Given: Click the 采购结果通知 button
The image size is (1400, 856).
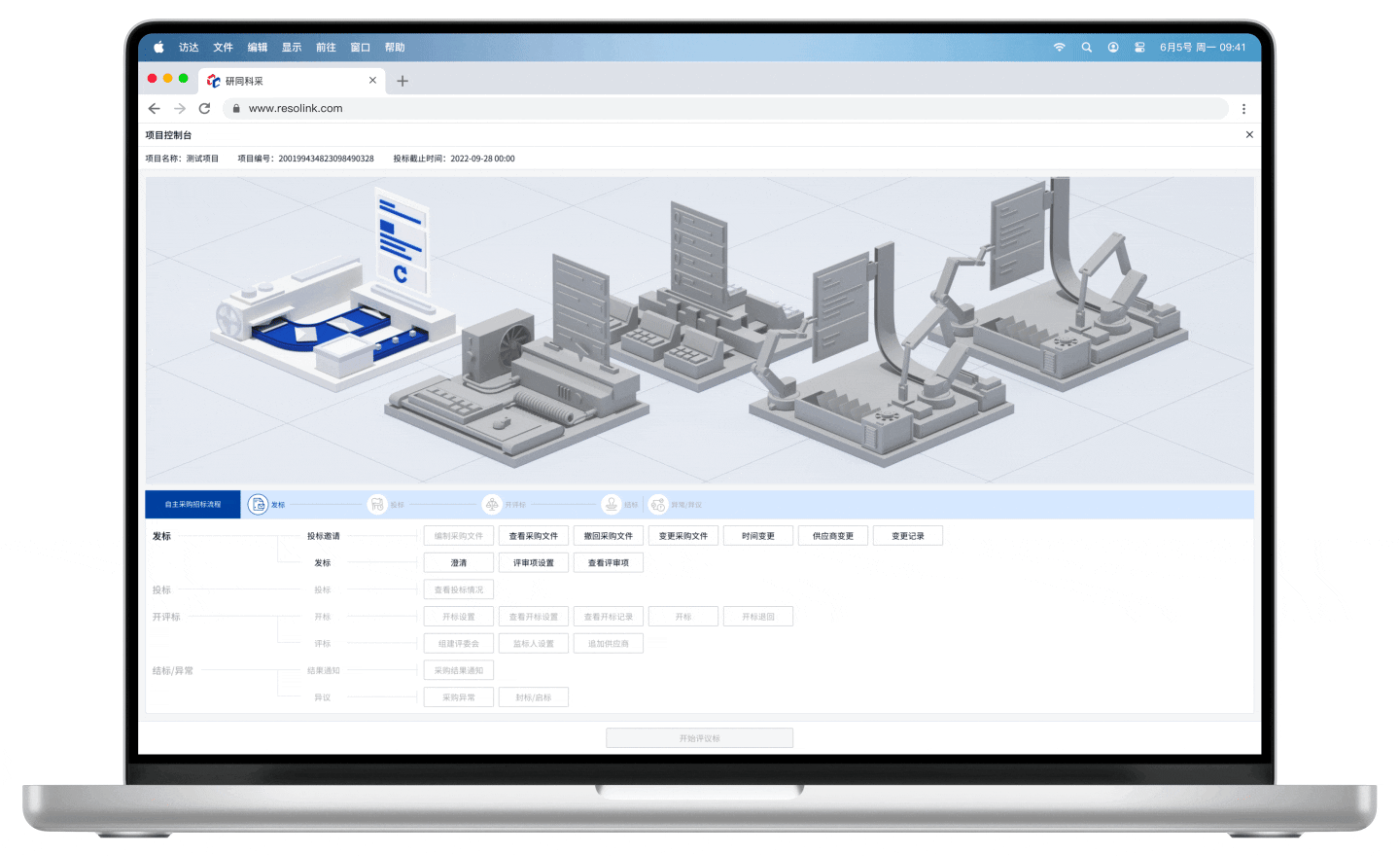Looking at the screenshot, I should [459, 670].
